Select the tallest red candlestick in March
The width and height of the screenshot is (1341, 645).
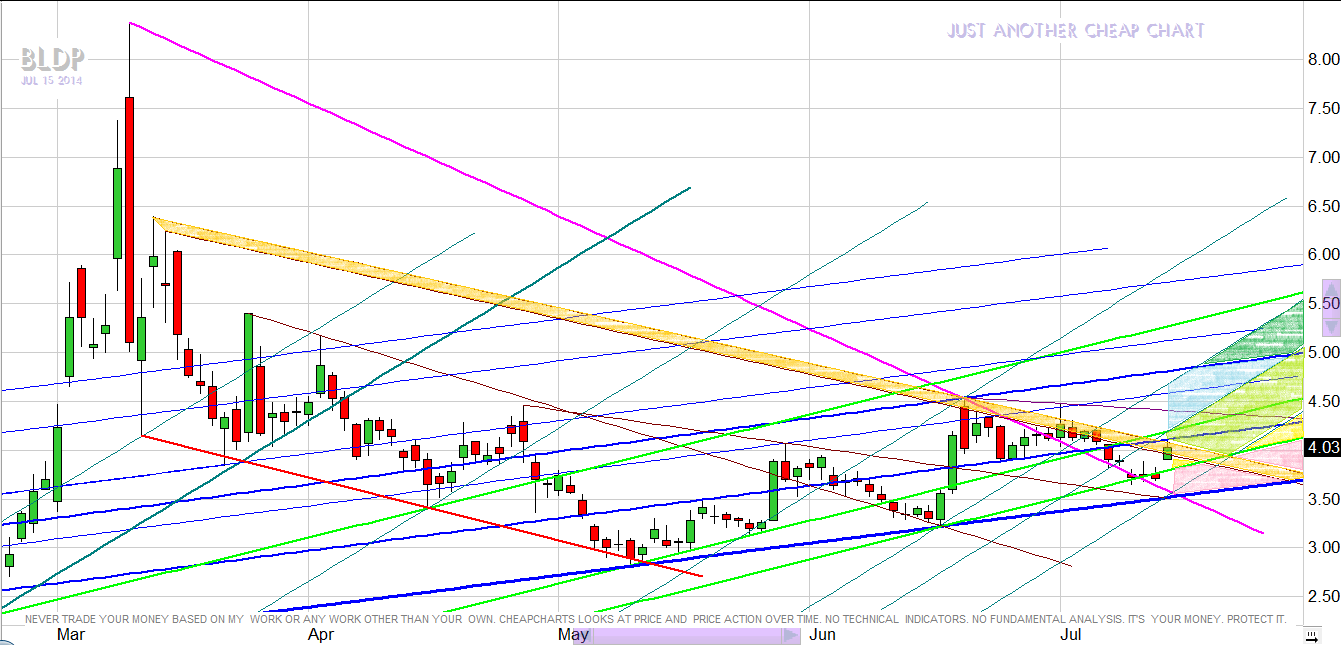[x=130, y=219]
